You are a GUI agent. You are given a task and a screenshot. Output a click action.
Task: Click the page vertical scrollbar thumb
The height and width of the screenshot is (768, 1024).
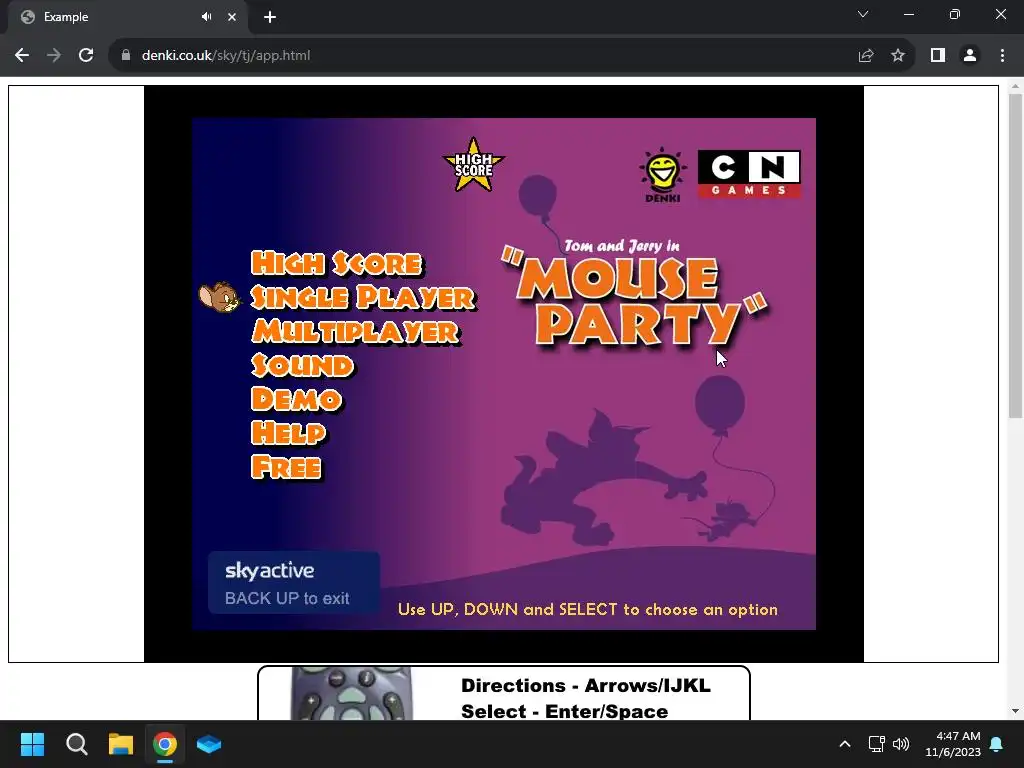pyautogui.click(x=1015, y=255)
